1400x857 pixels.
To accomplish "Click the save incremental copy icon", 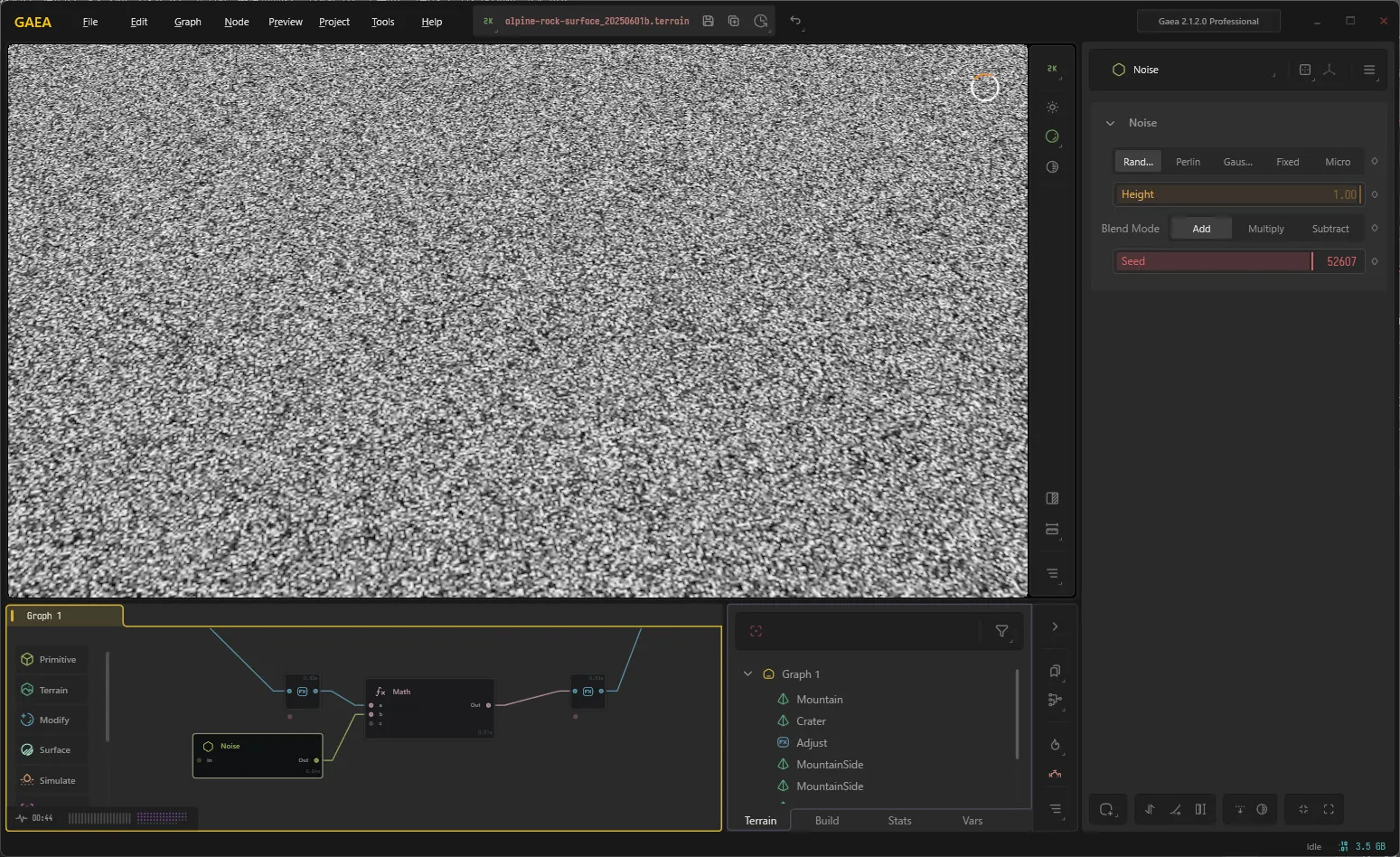I will click(x=734, y=21).
